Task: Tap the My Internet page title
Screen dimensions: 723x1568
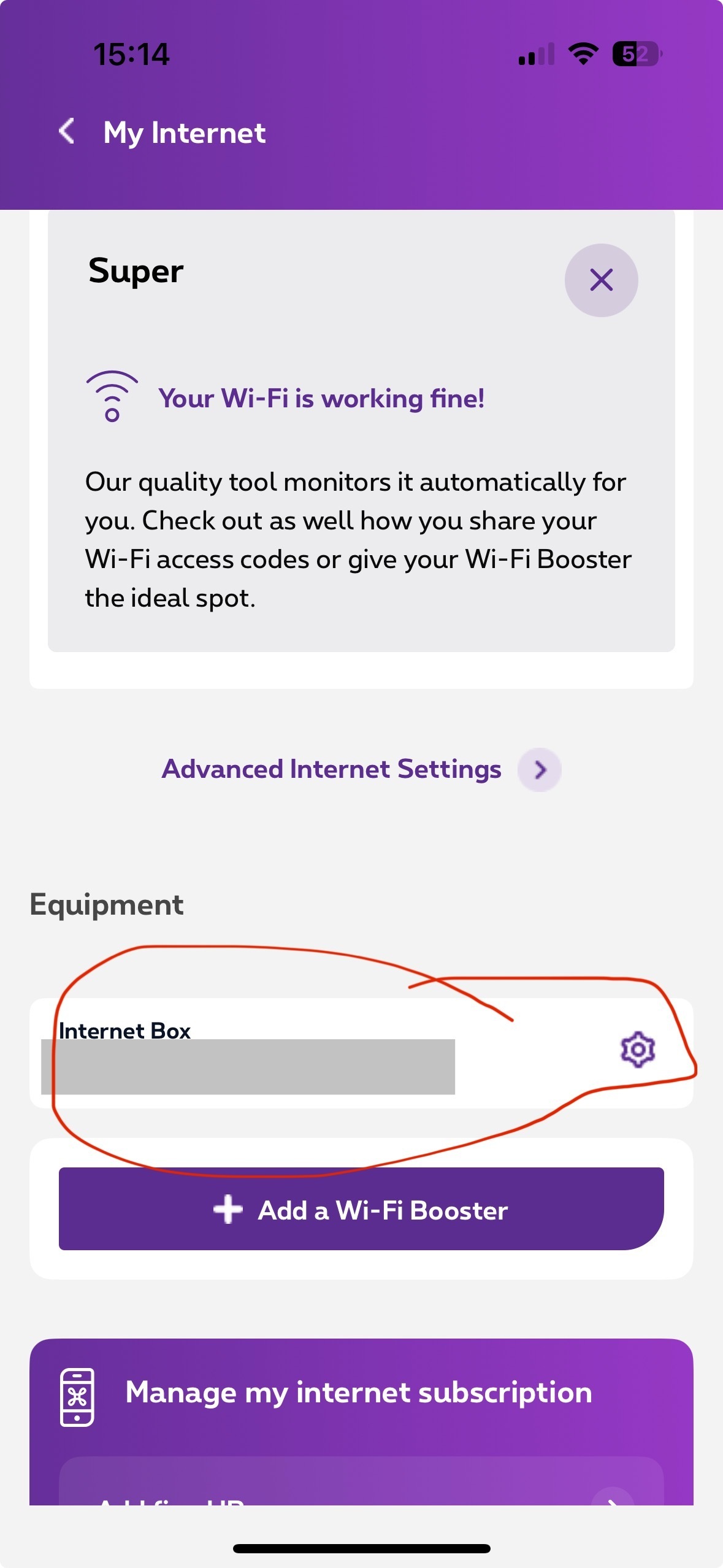Action: 185,133
